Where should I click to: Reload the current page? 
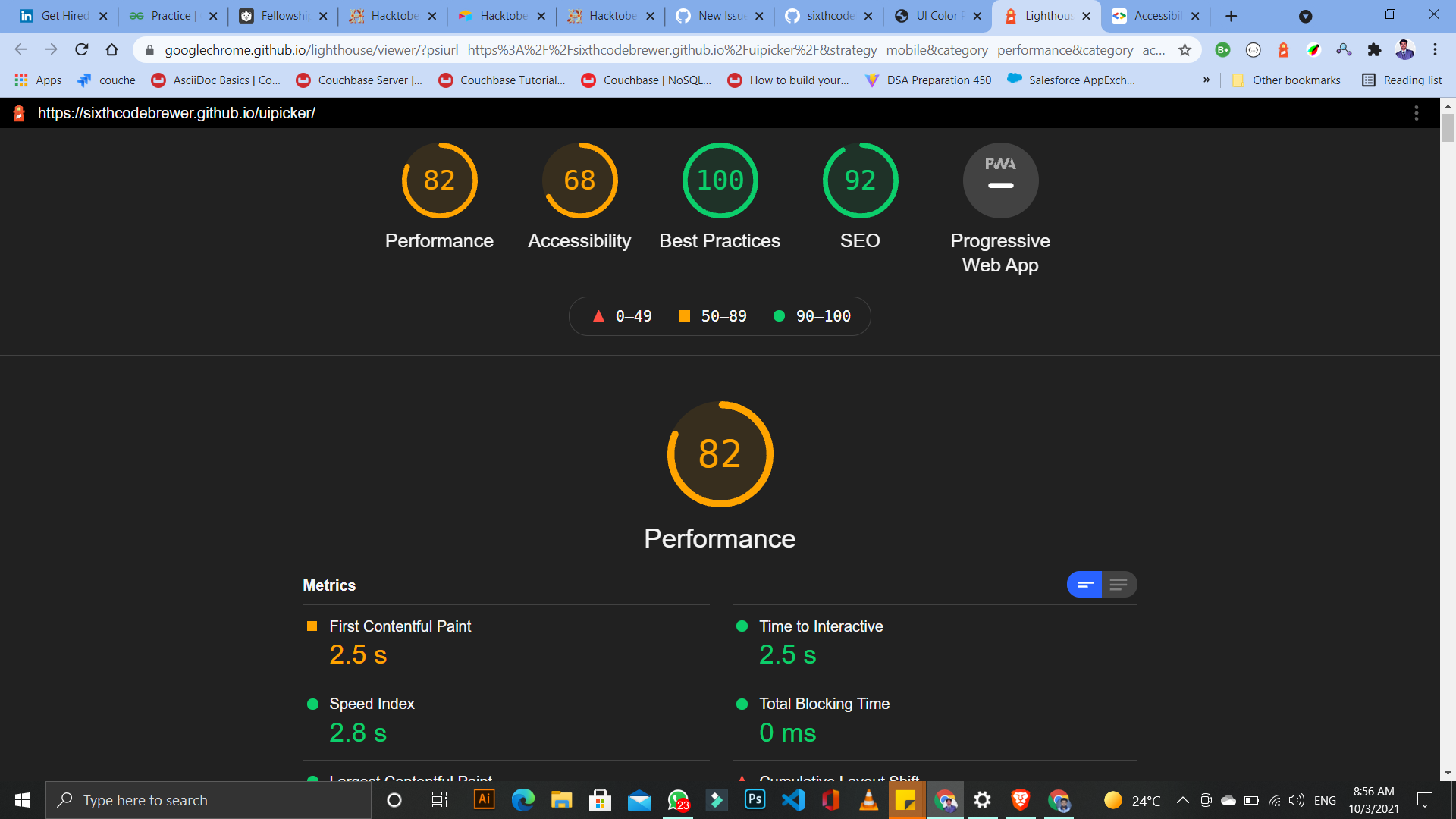pyautogui.click(x=82, y=50)
